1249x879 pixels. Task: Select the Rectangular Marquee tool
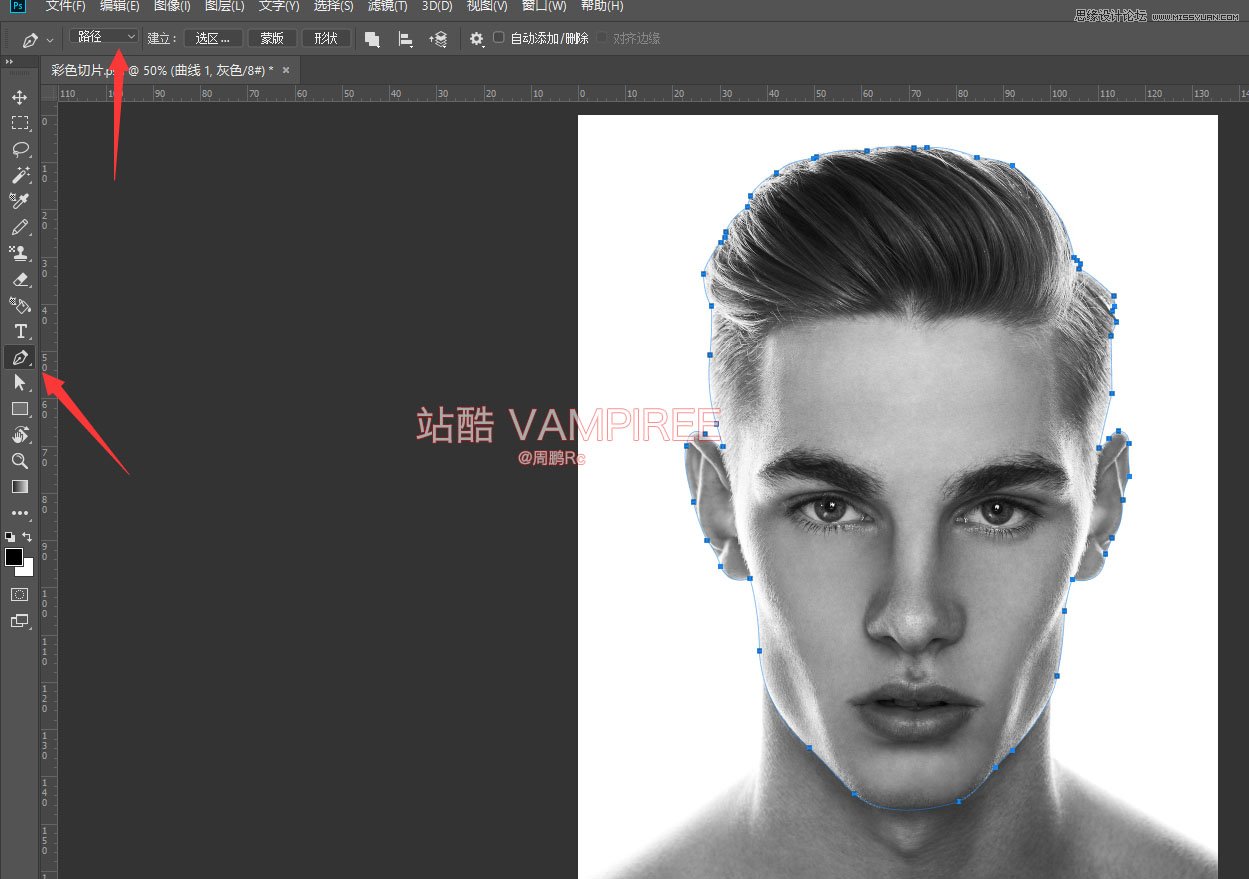coord(19,123)
